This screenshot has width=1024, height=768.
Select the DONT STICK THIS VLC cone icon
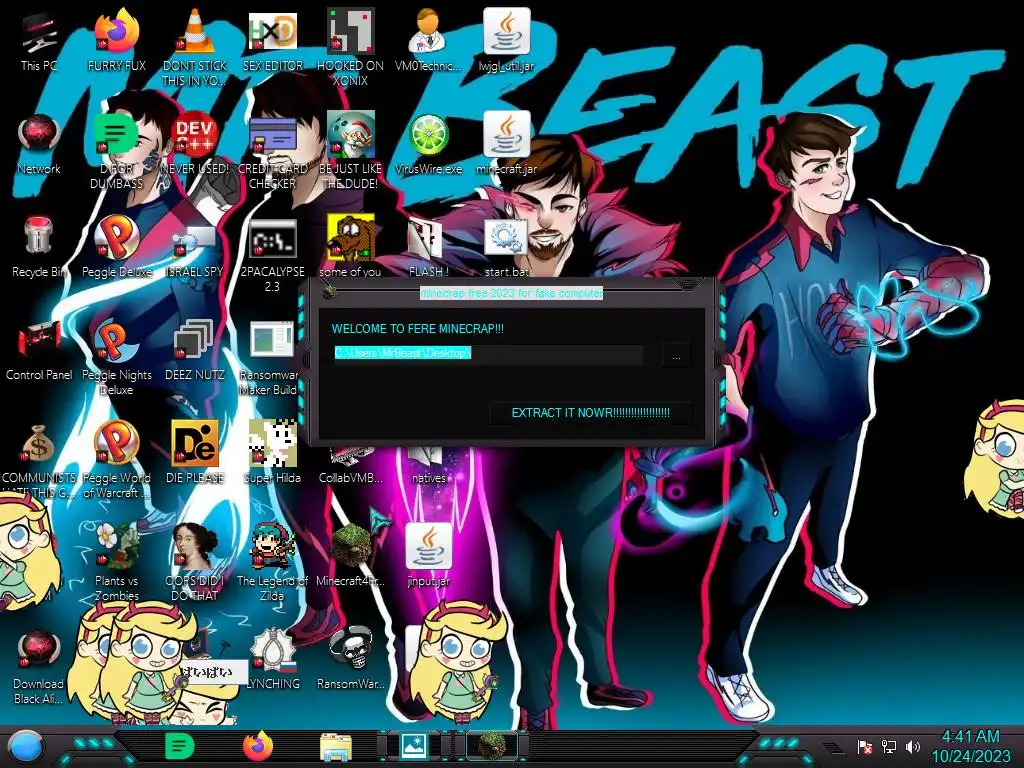coord(195,47)
